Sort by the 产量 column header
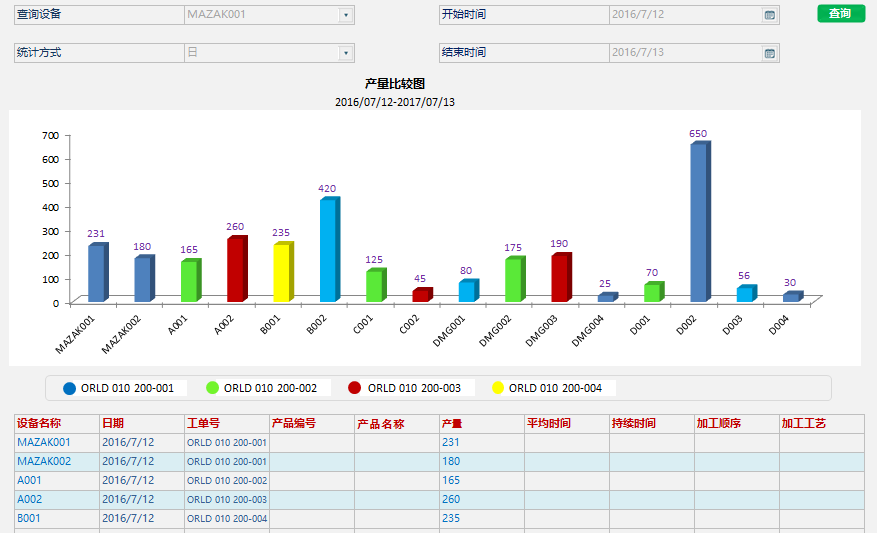Viewport: 877px width, 533px height. click(453, 424)
